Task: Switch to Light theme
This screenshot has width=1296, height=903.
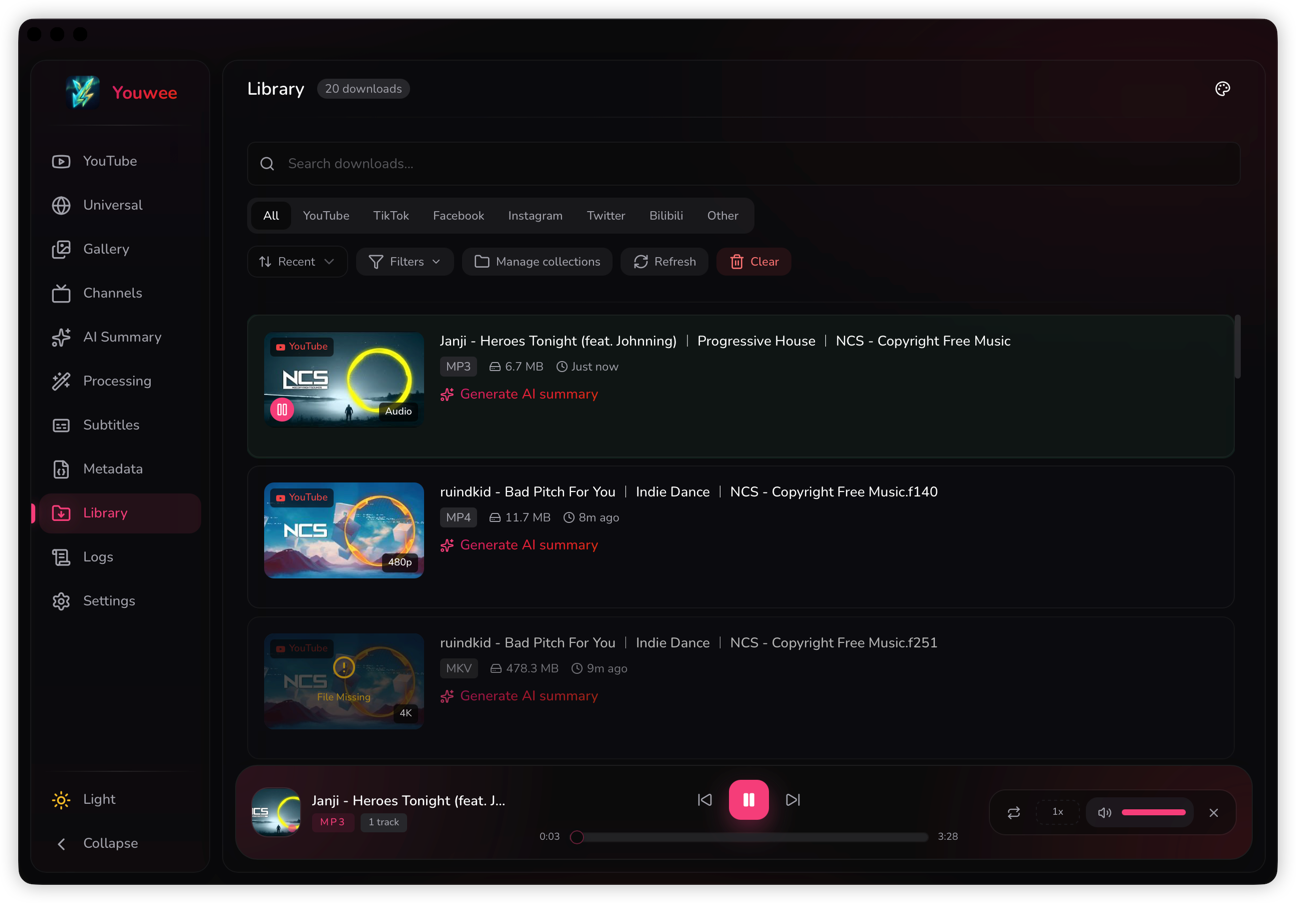Action: click(120, 799)
